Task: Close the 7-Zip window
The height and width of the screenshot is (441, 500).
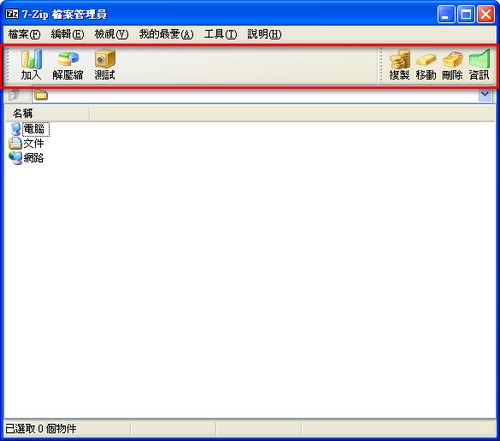Action: point(486,14)
